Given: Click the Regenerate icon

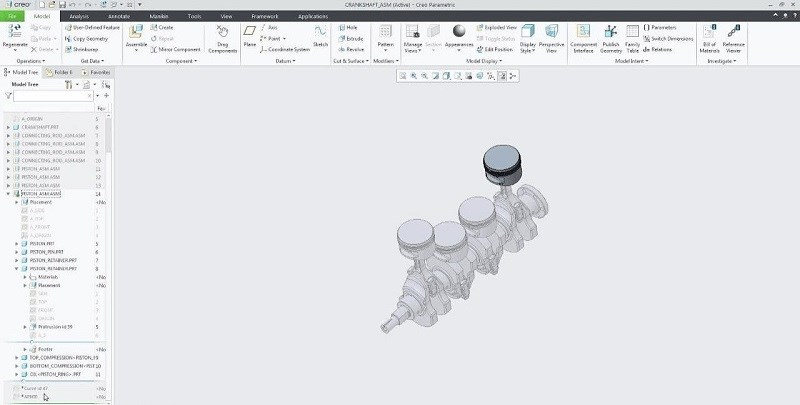Looking at the screenshot, I should pos(15,36).
